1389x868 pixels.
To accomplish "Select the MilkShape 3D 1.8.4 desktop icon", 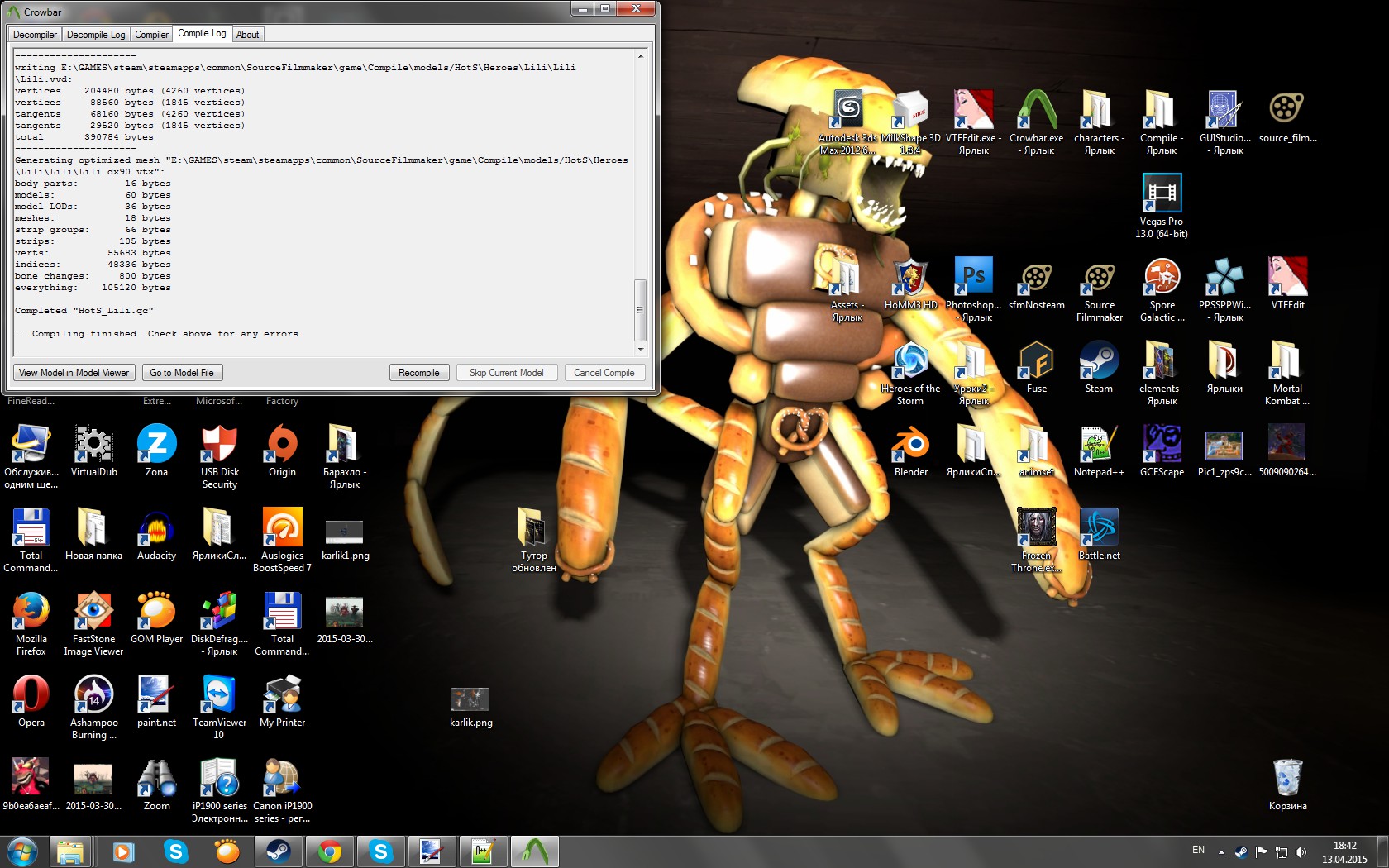I will tap(910, 122).
